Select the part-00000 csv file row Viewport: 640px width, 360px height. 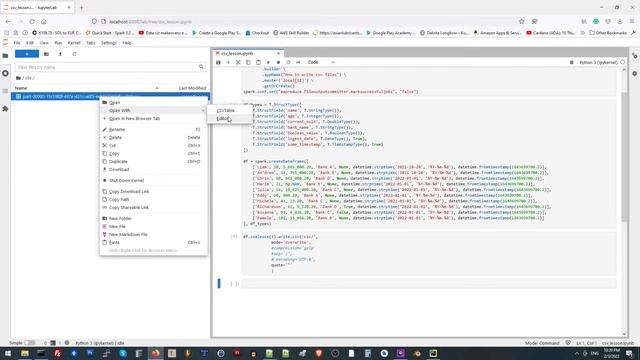(x=110, y=96)
